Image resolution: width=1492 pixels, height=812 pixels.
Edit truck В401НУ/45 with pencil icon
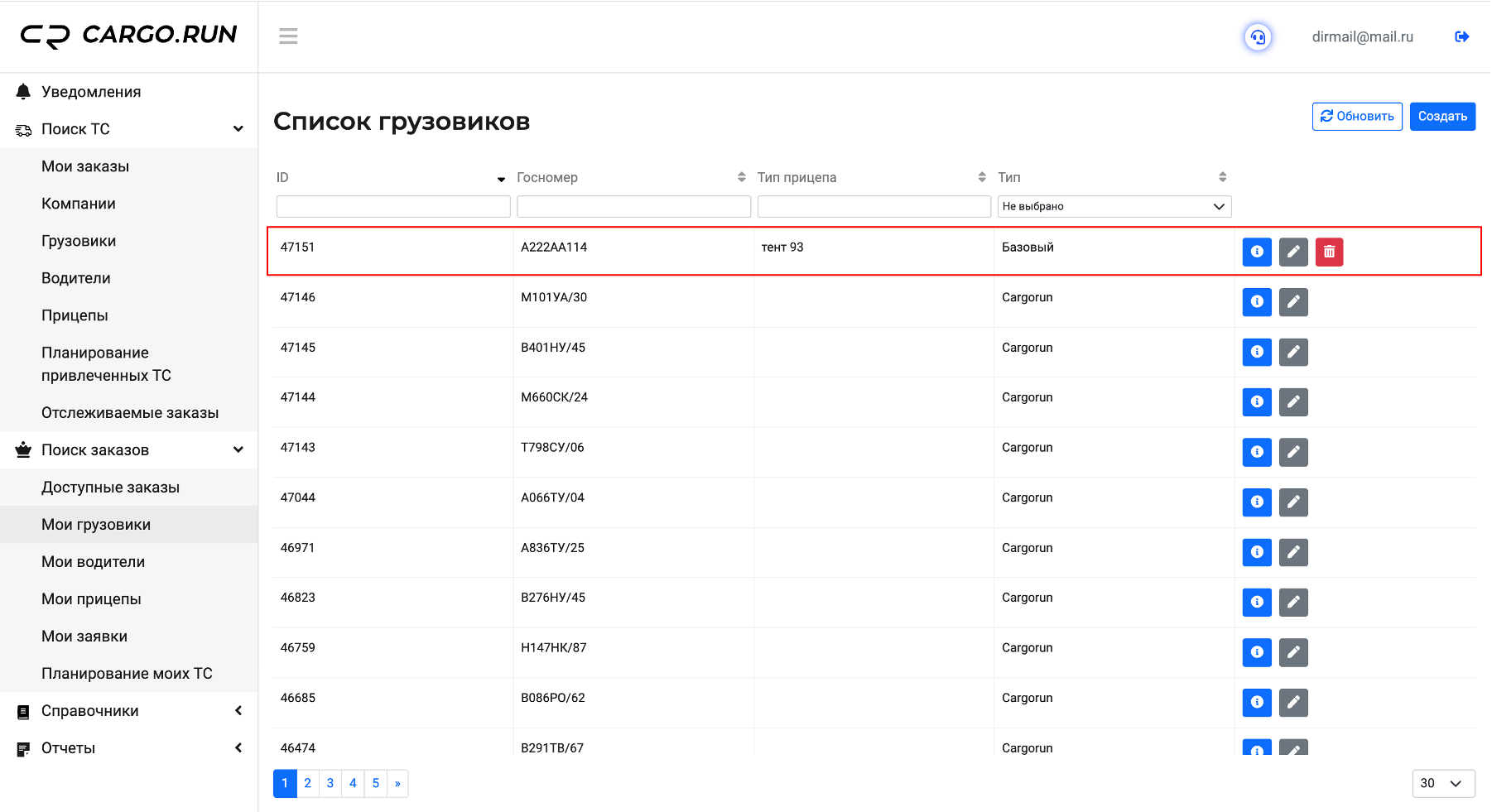tap(1293, 352)
